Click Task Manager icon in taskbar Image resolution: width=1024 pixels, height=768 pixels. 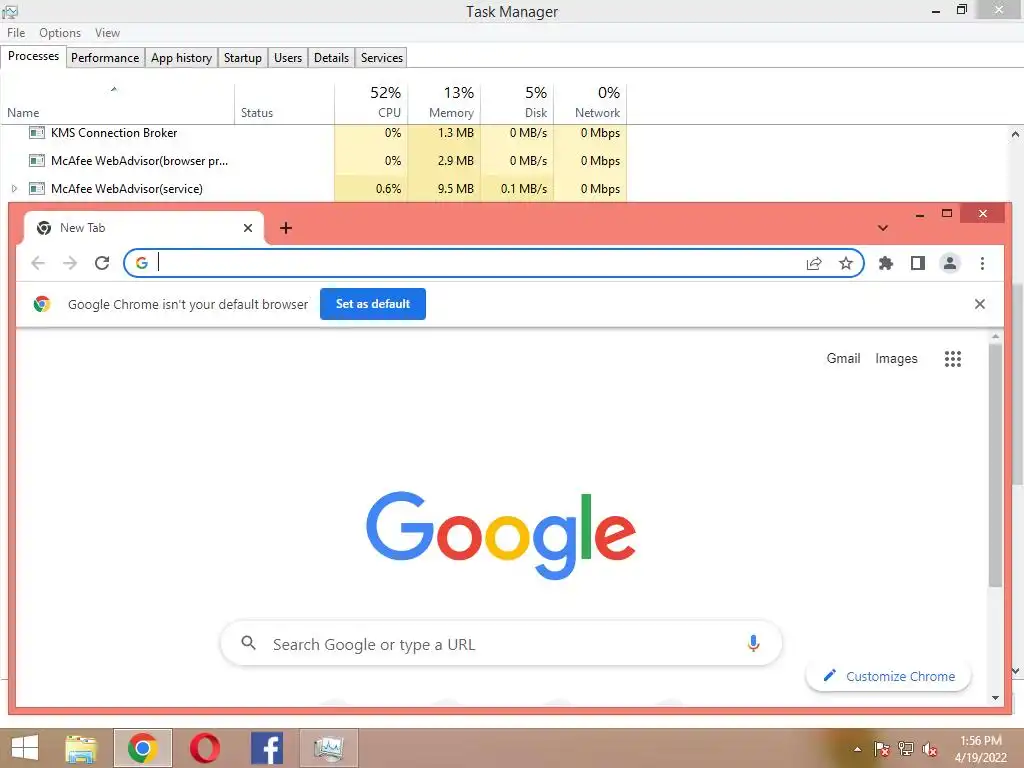coord(328,748)
